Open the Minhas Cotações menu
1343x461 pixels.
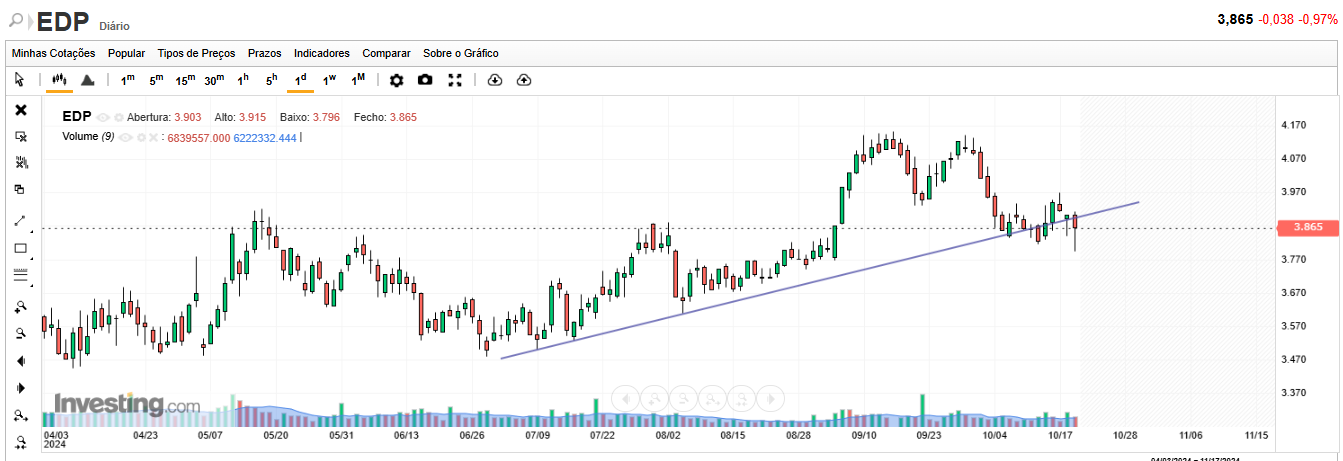[53, 53]
